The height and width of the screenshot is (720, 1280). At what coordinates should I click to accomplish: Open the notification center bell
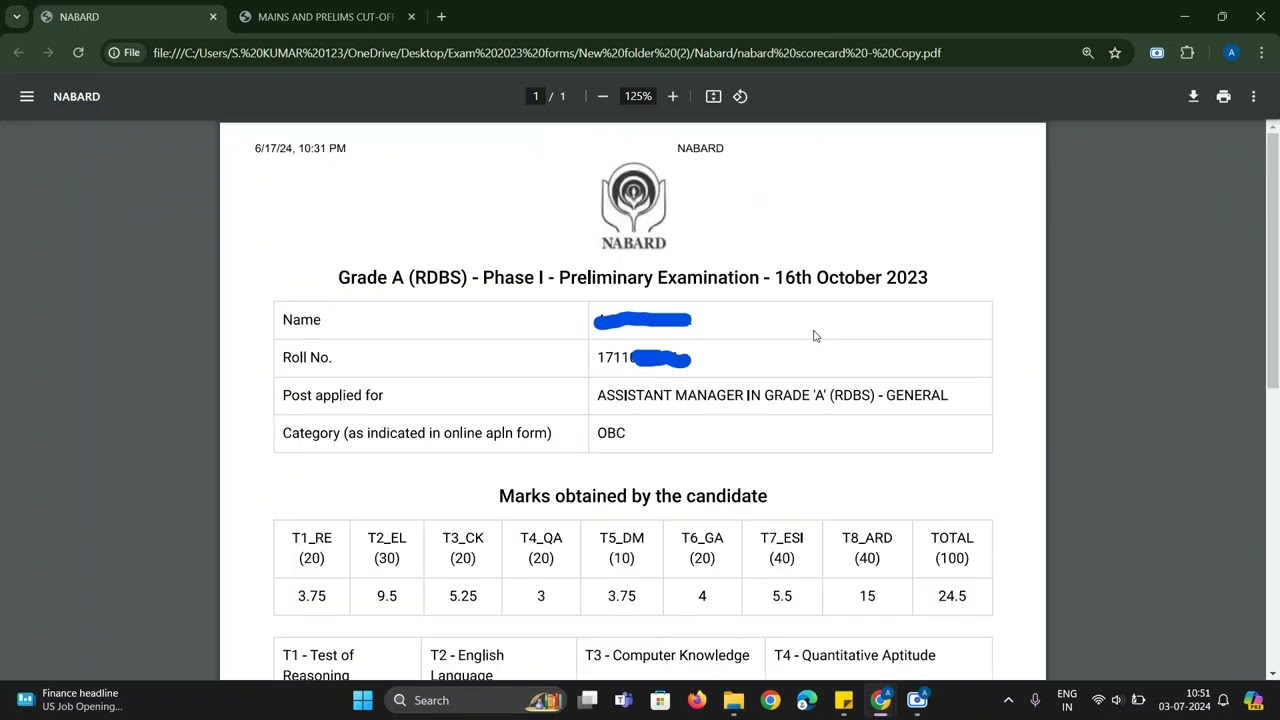click(x=1223, y=700)
